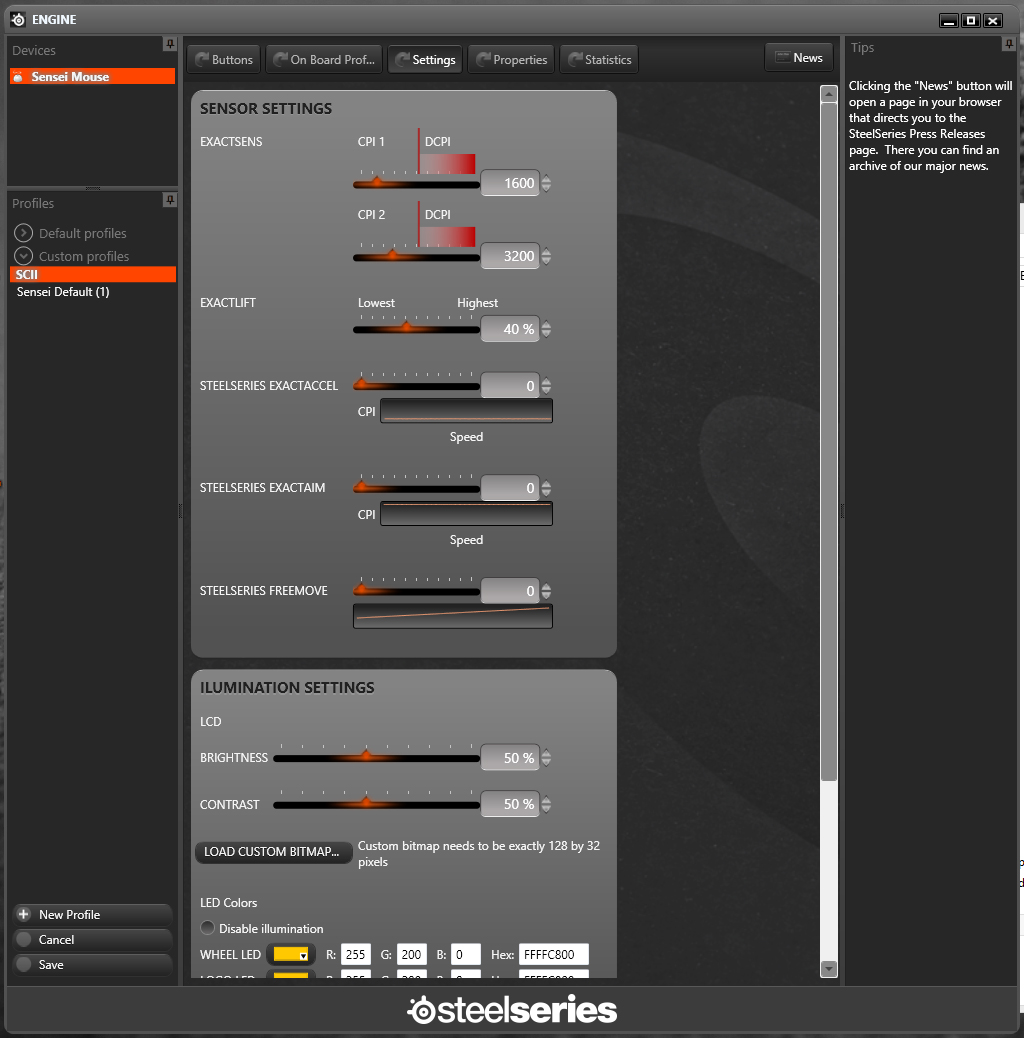Image resolution: width=1024 pixels, height=1038 pixels.
Task: Click the ExactAccel CPI speed graph
Action: (x=466, y=410)
